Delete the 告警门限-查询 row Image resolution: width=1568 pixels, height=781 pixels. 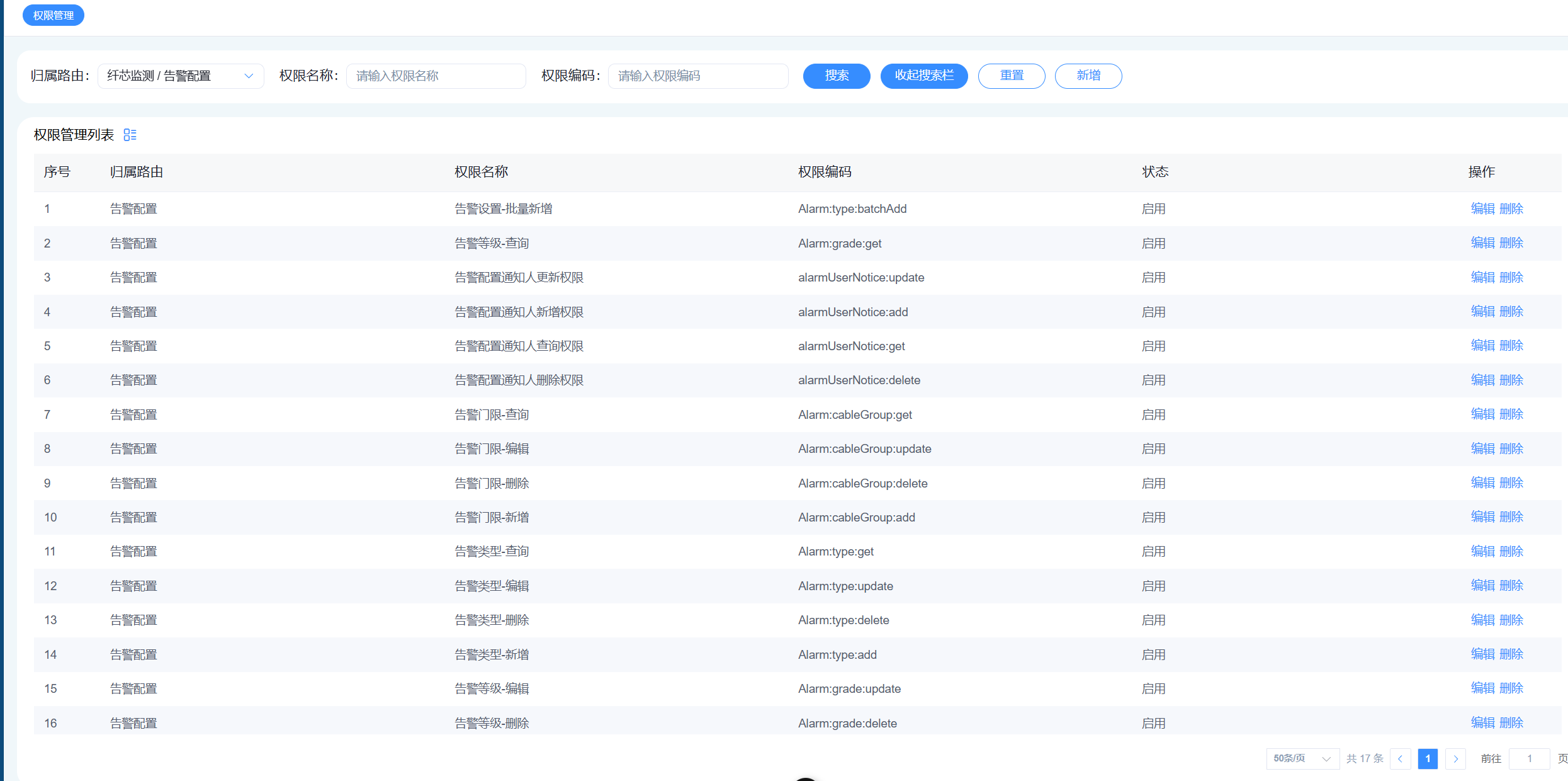pos(1511,414)
